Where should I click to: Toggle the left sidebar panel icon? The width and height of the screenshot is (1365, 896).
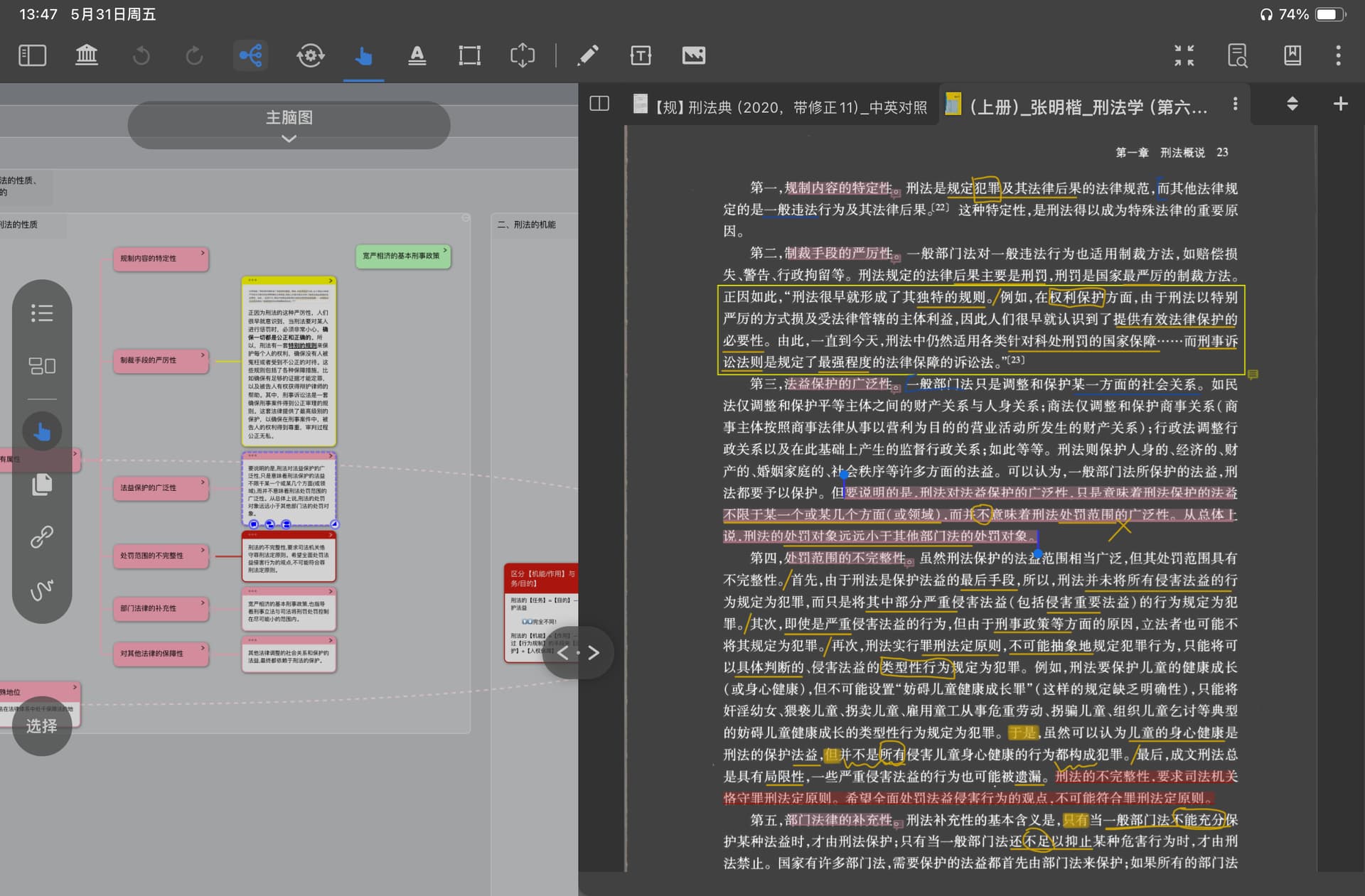[32, 55]
